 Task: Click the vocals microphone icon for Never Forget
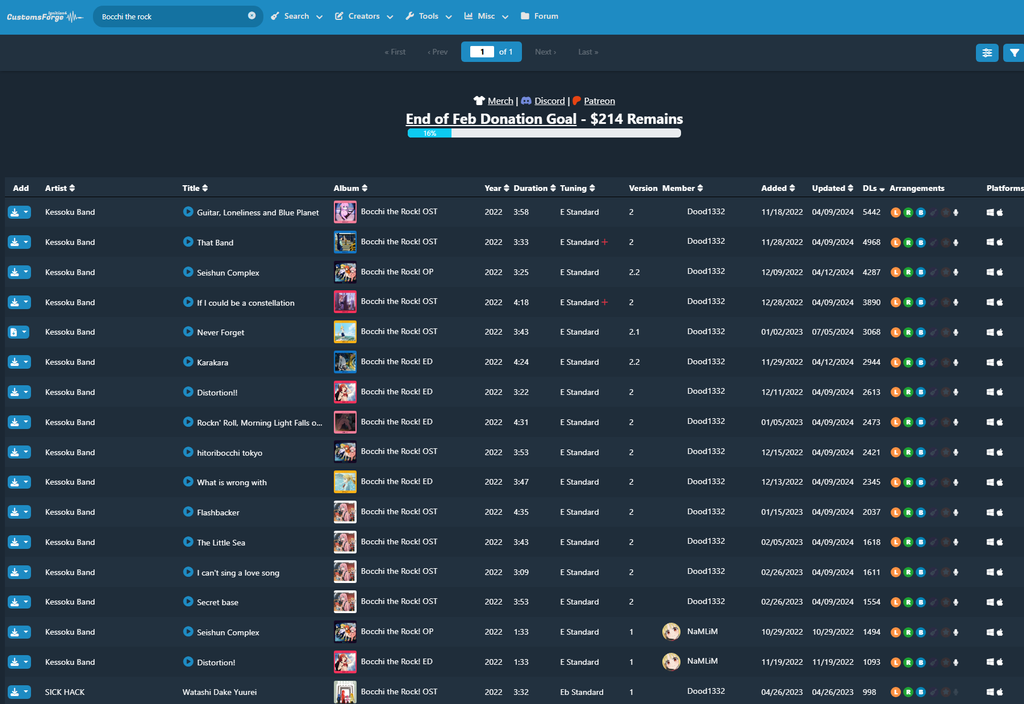click(x=956, y=332)
